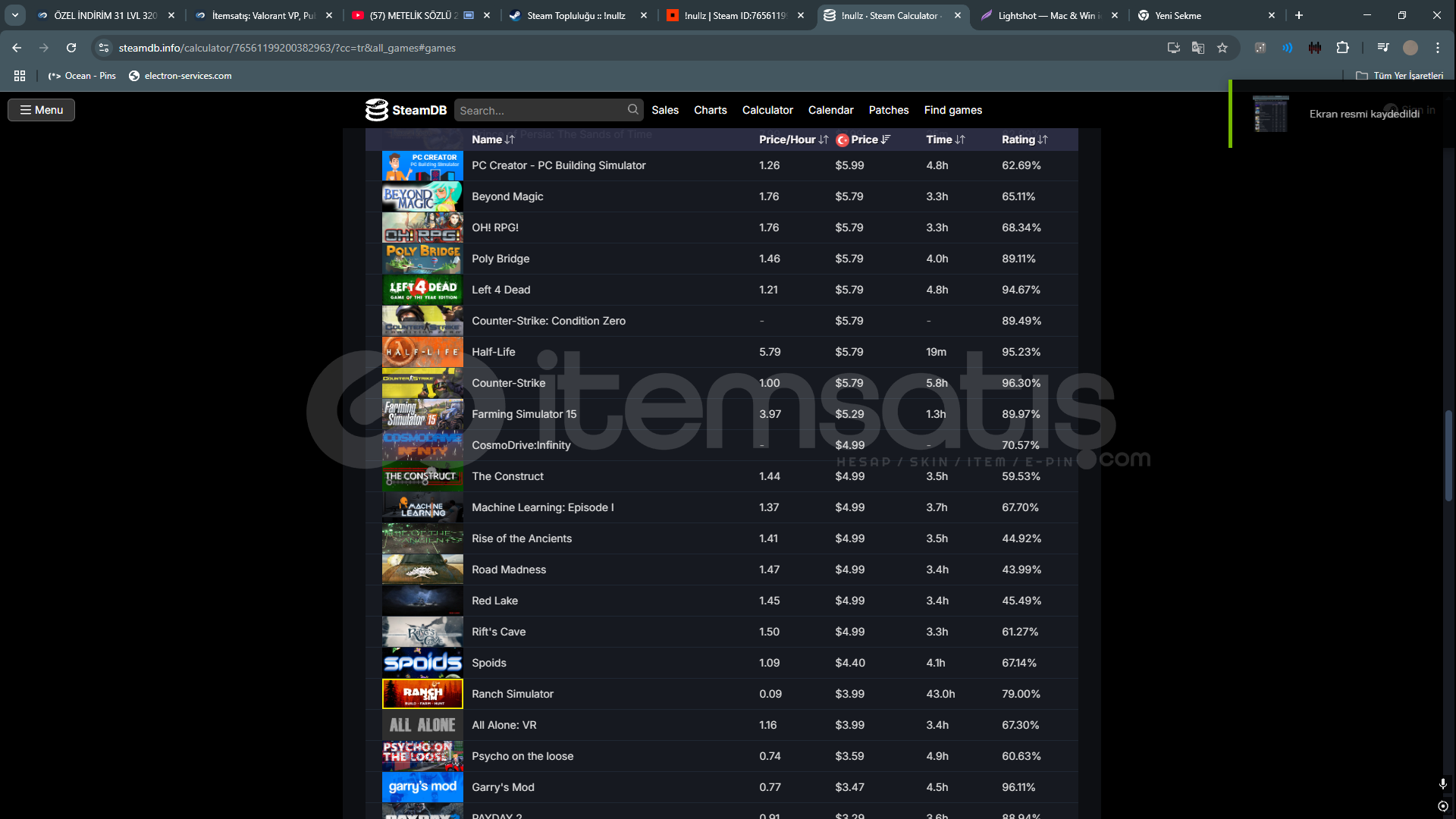Open the extensions puzzle icon
Viewport: 1456px width, 819px height.
1342,48
